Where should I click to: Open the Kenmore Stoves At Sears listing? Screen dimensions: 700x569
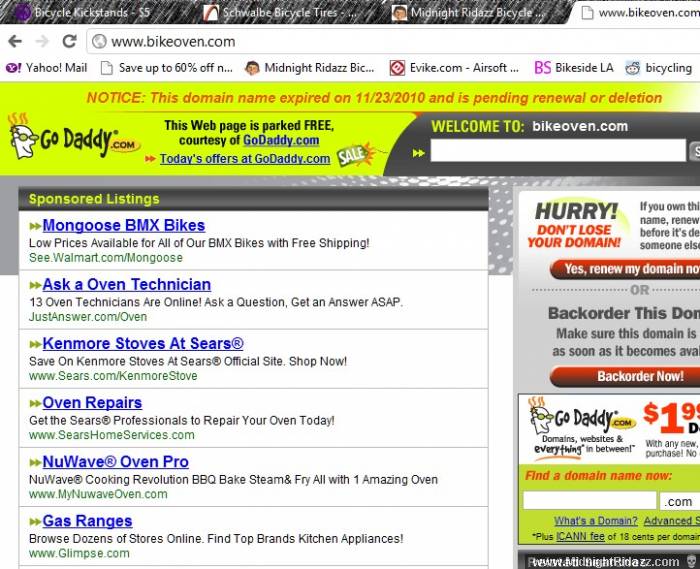point(143,344)
